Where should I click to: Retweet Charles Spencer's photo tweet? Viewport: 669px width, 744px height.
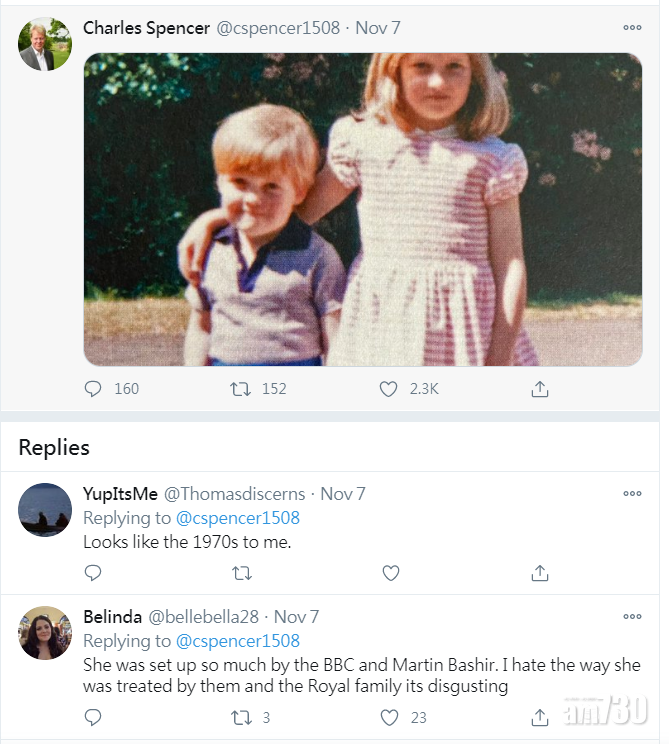tap(240, 389)
